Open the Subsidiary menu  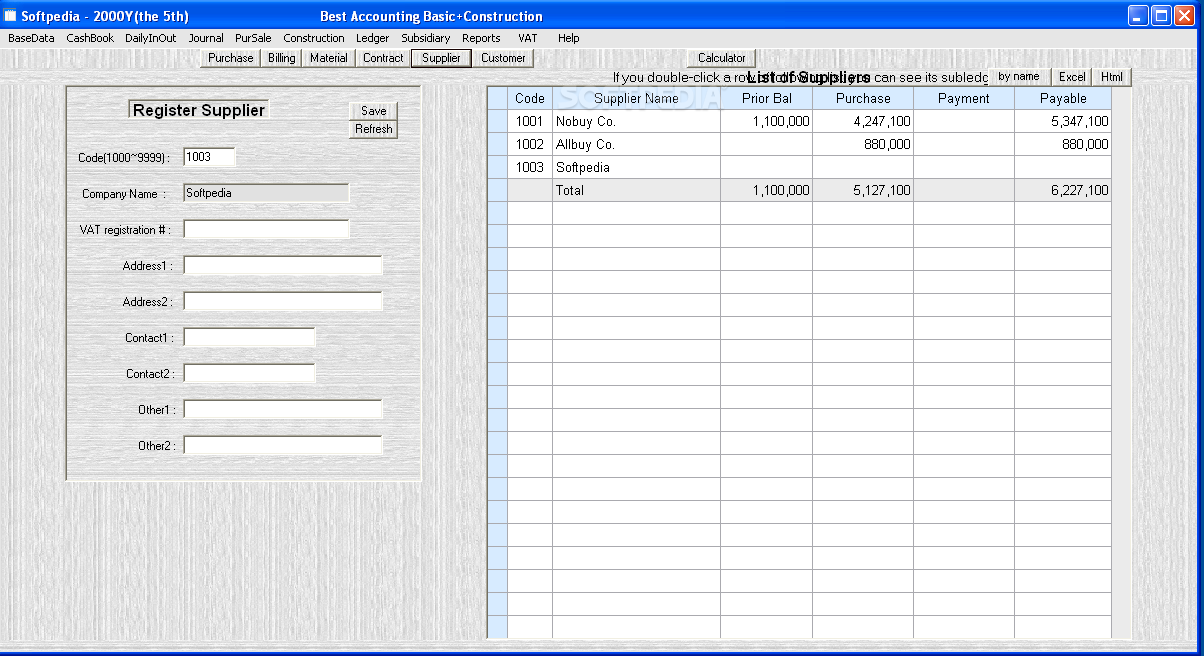[x=426, y=38]
